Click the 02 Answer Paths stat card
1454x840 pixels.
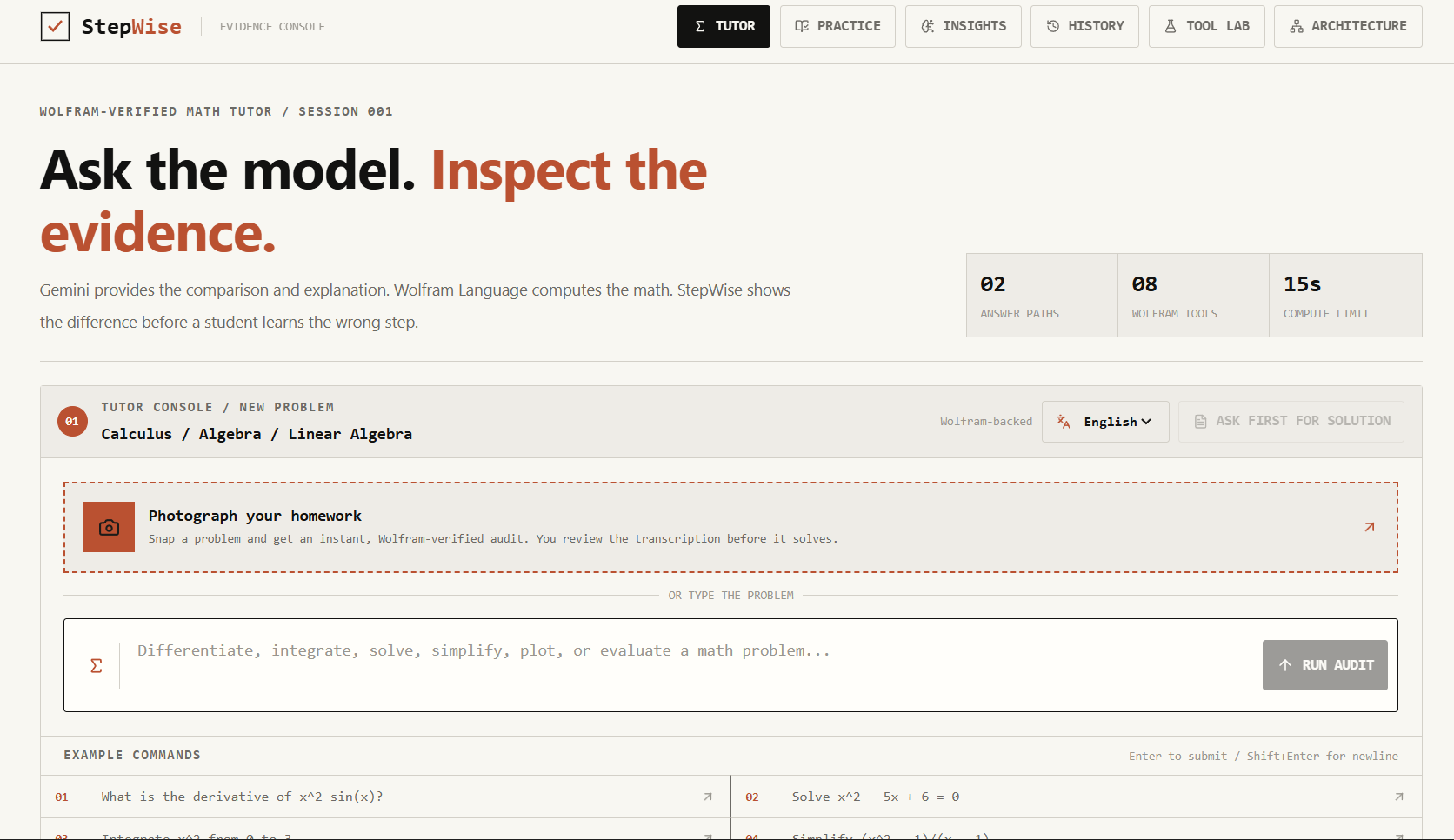(x=1042, y=296)
